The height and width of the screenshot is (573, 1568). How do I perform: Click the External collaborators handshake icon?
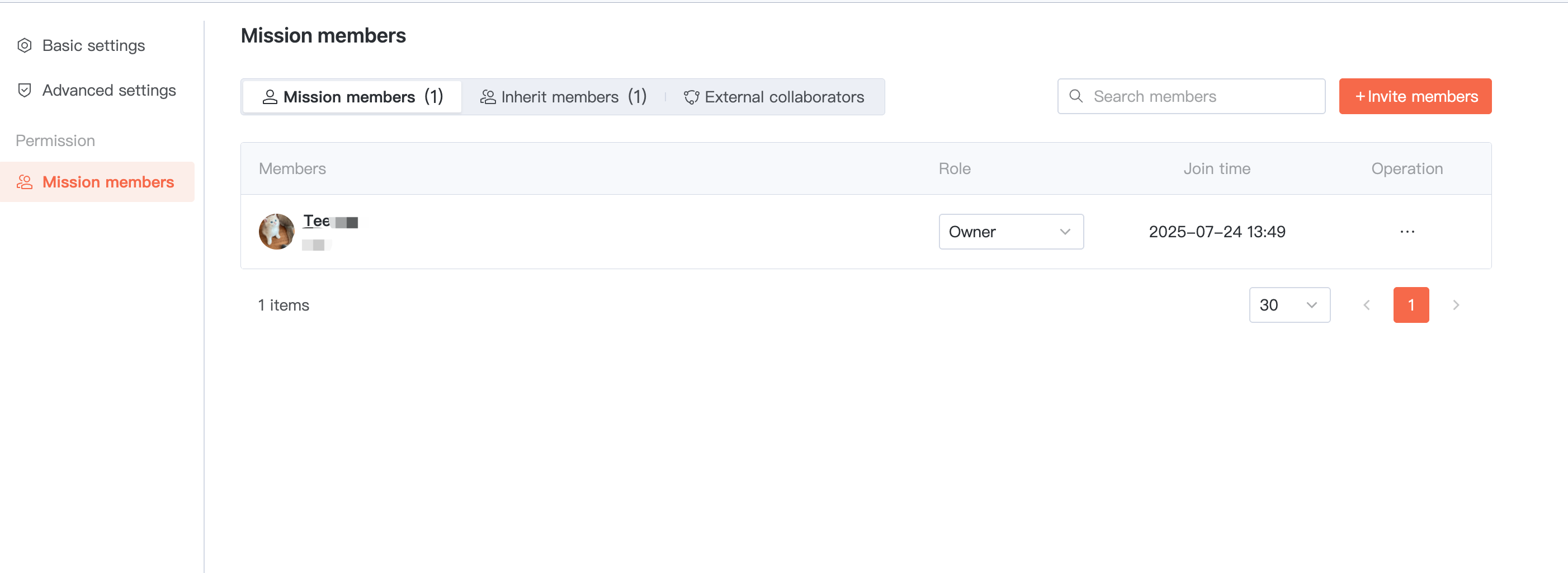[x=691, y=97]
